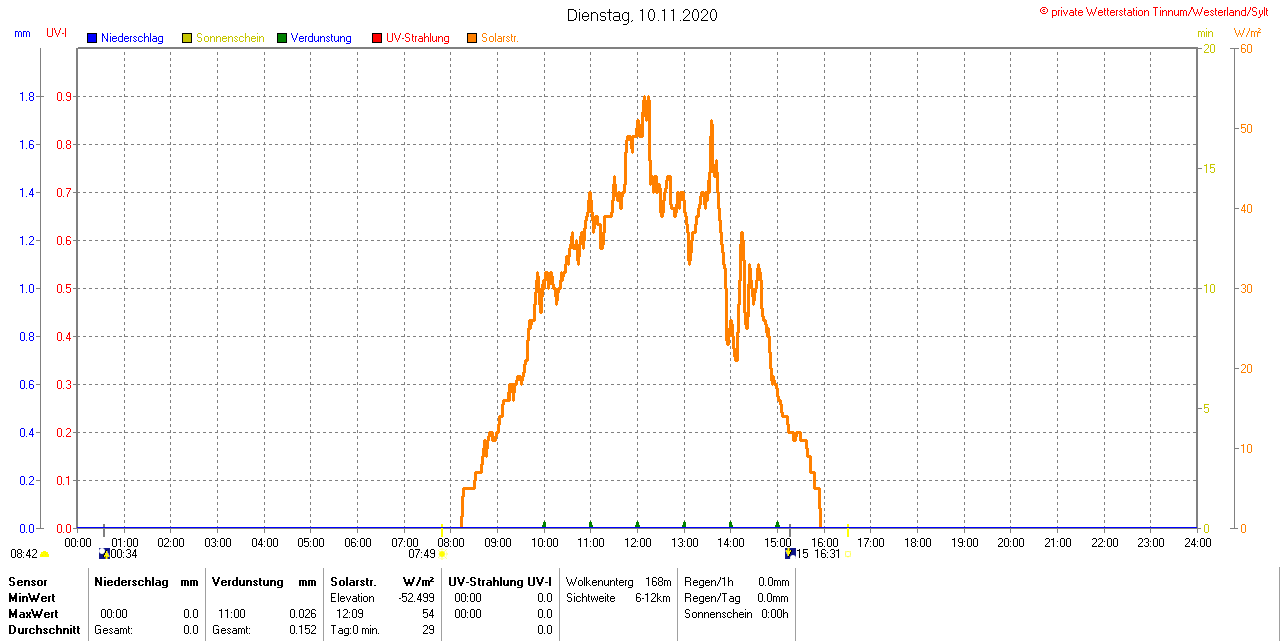Click the Solarstr. max time 12:09
The width and height of the screenshot is (1280, 641).
coord(350,614)
